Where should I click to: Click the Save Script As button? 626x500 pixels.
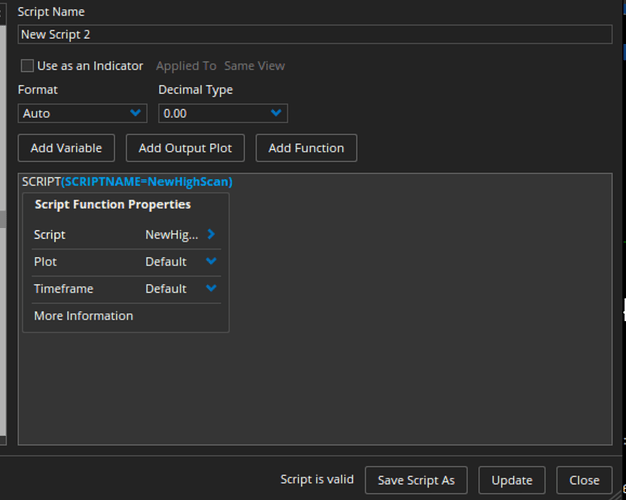coord(416,480)
